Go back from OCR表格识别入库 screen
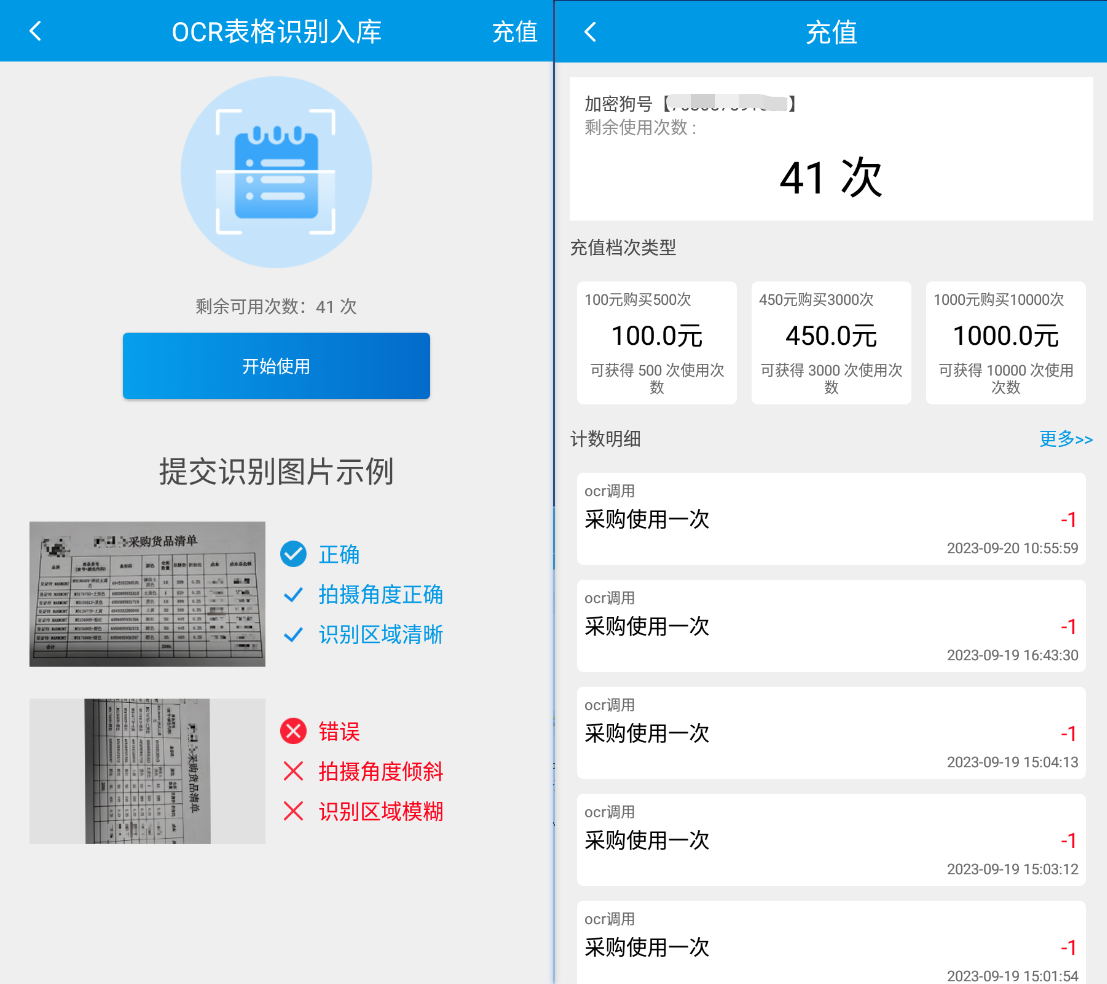The height and width of the screenshot is (984, 1107). [35, 31]
